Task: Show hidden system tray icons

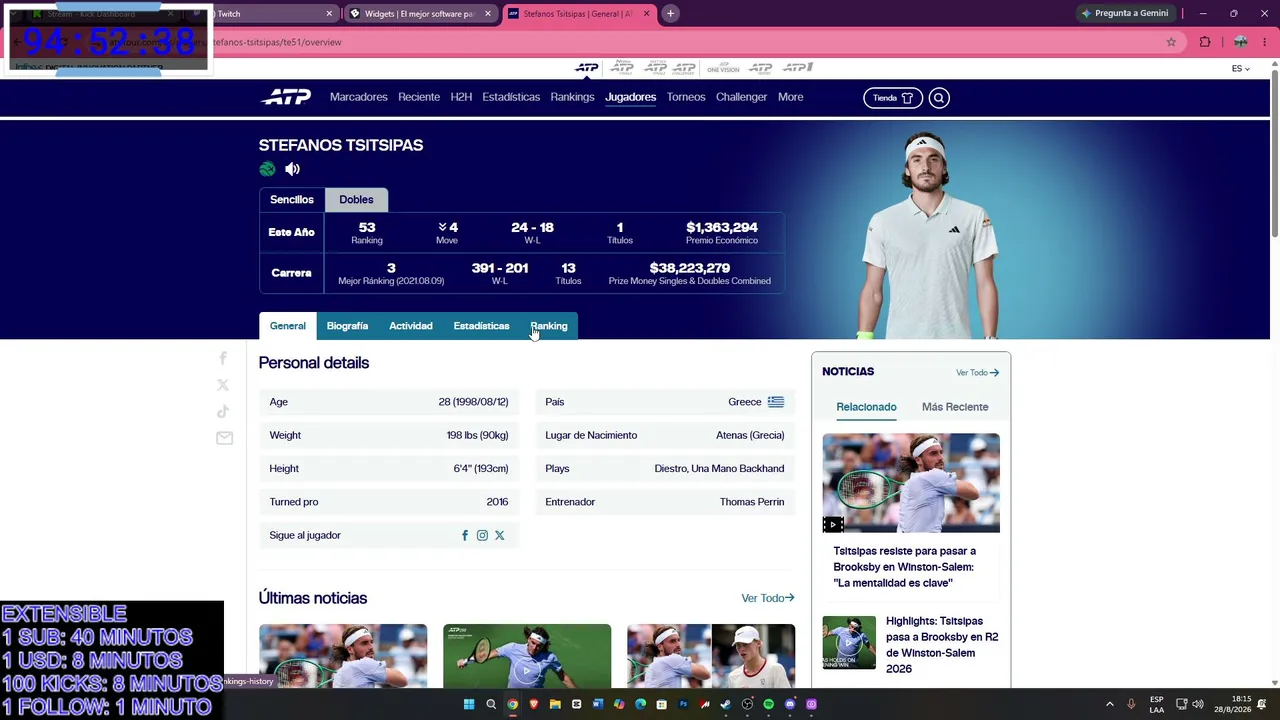Action: click(1109, 704)
